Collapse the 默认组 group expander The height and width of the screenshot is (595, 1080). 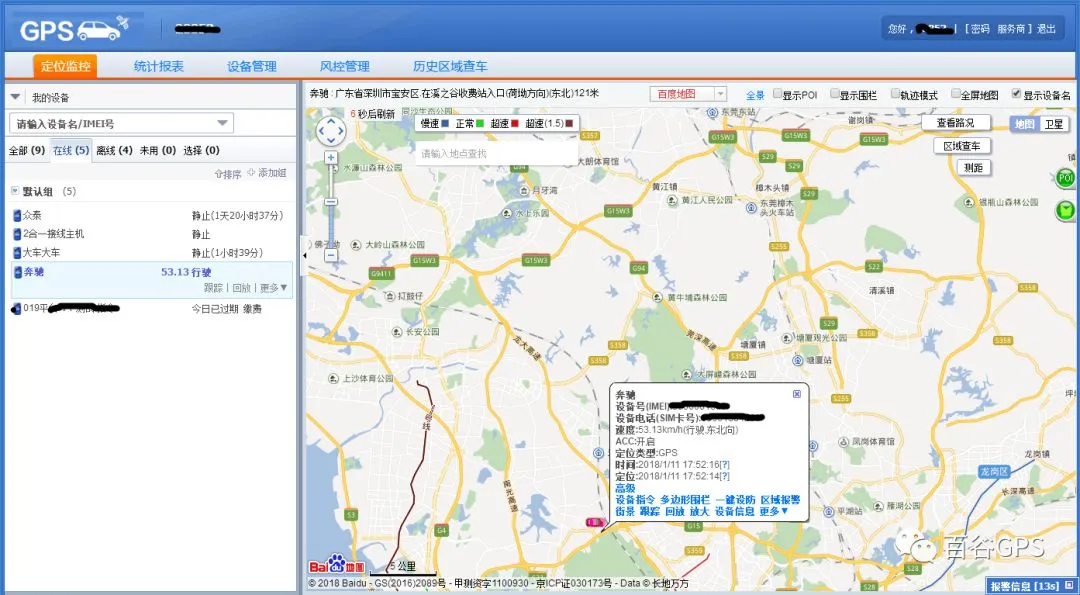click(x=15, y=191)
